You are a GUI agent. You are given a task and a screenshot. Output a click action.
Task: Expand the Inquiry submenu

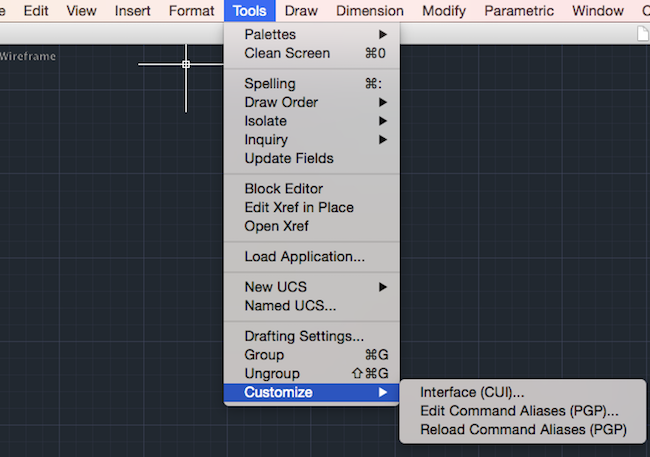pos(312,139)
